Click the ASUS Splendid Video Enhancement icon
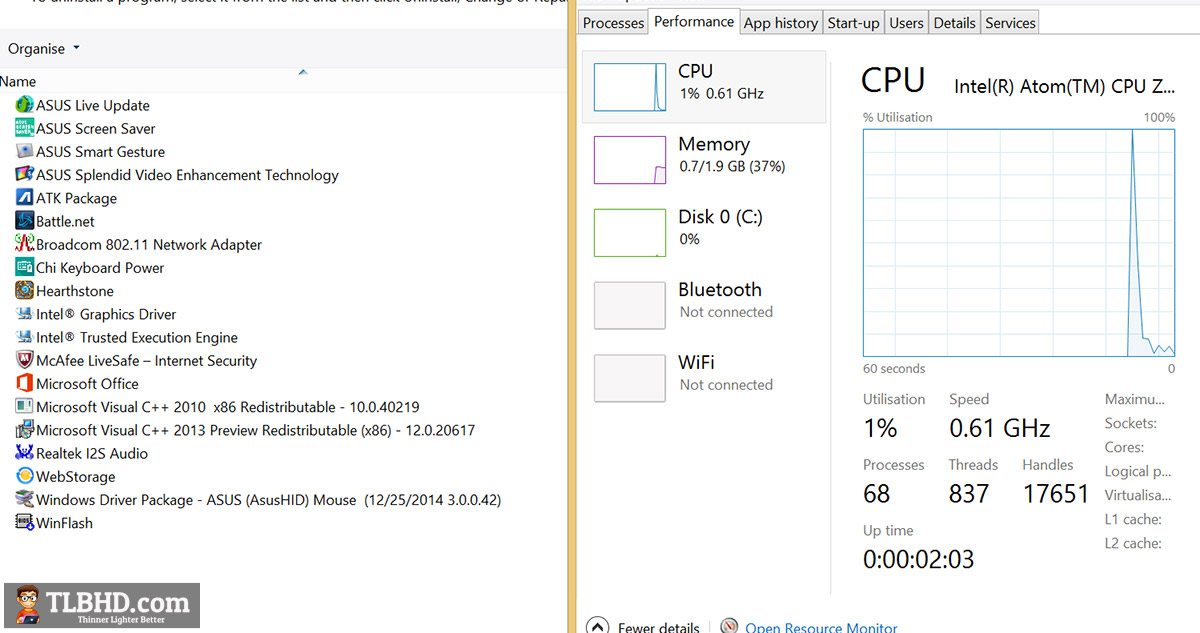Viewport: 1200px width, 633px height. [x=25, y=174]
